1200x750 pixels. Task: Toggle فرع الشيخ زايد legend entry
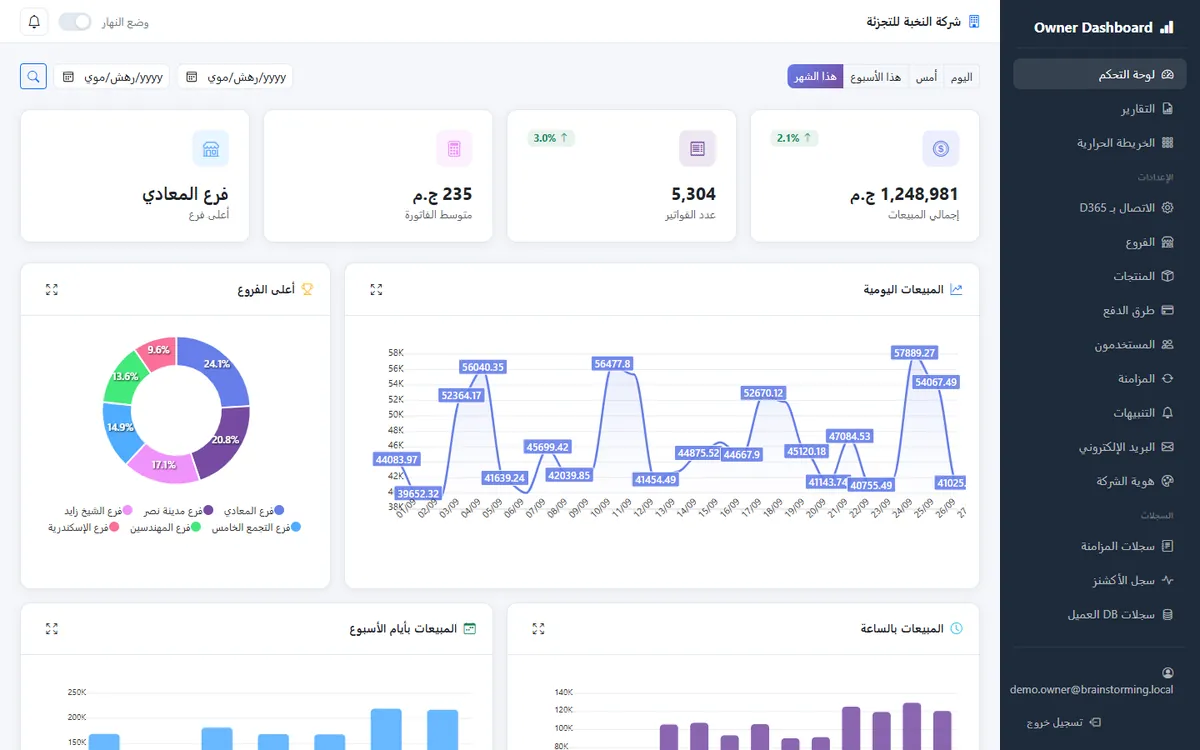click(x=98, y=510)
